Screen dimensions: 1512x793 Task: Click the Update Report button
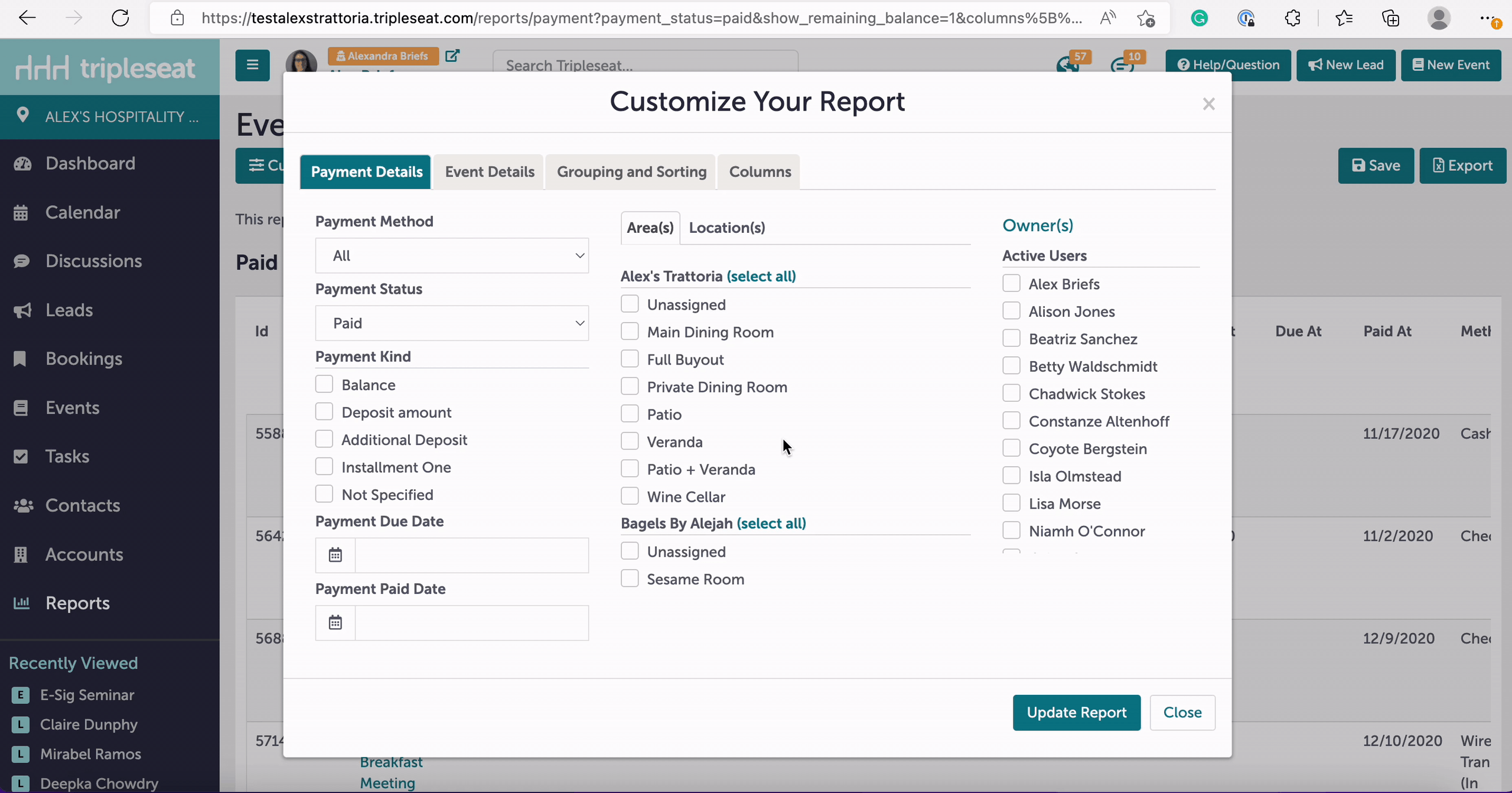(x=1076, y=713)
